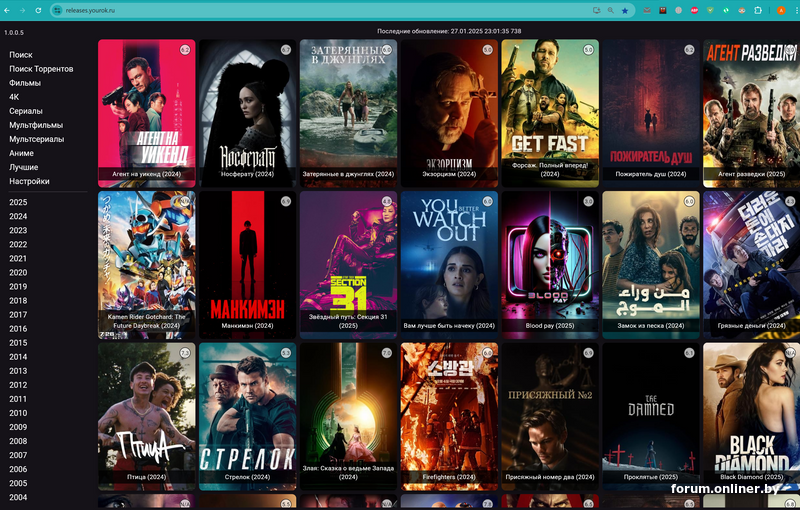Open the Kamen Rider Gotchard poster
This screenshot has width=800, height=510.
pos(146,265)
